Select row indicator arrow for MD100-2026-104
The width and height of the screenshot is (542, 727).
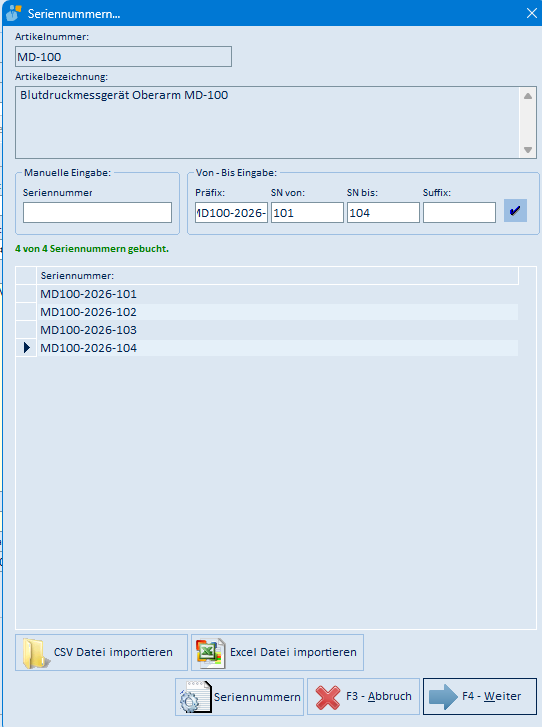(x=26, y=348)
